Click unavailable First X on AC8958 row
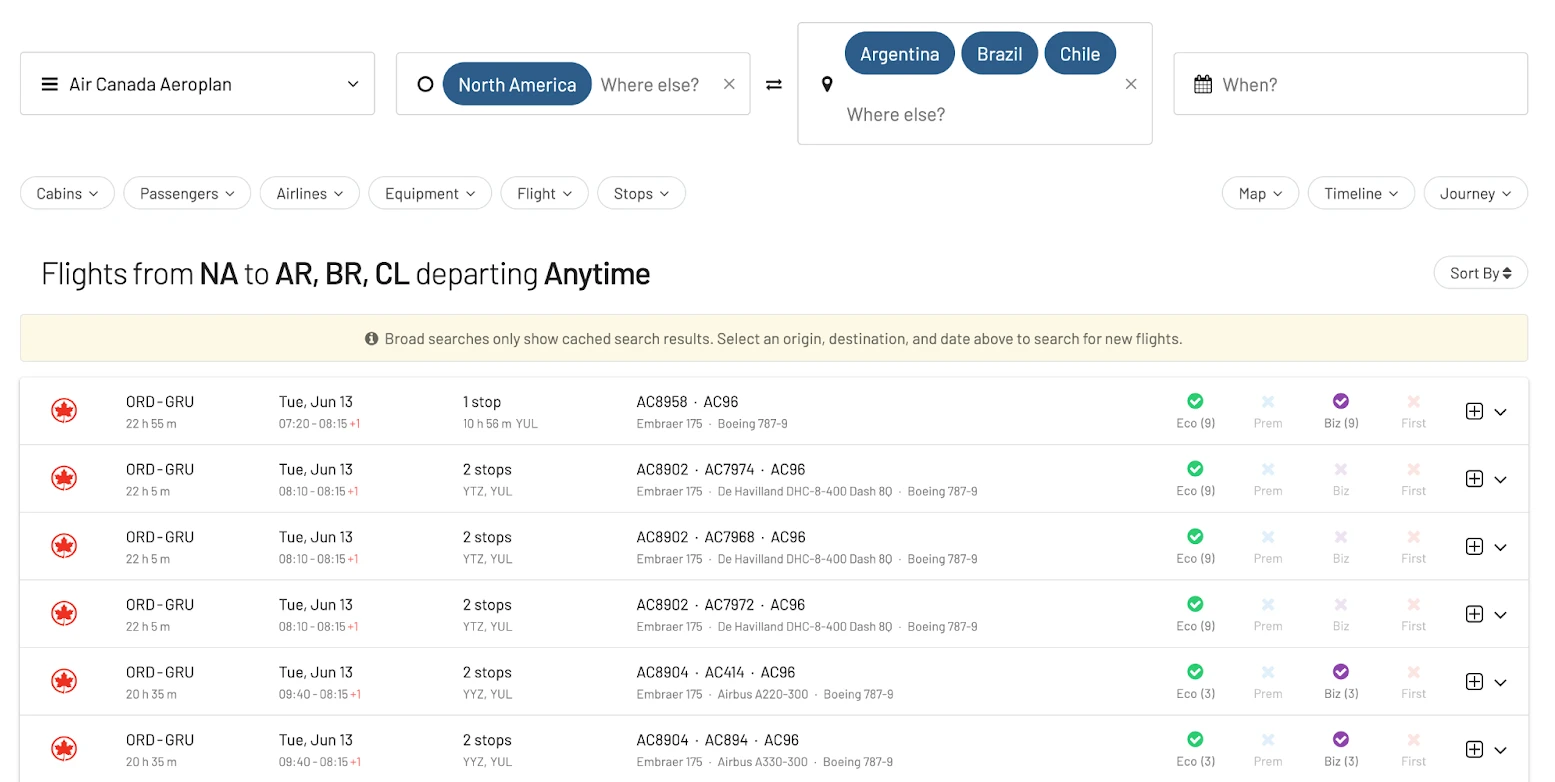The width and height of the screenshot is (1555, 782). [1414, 401]
